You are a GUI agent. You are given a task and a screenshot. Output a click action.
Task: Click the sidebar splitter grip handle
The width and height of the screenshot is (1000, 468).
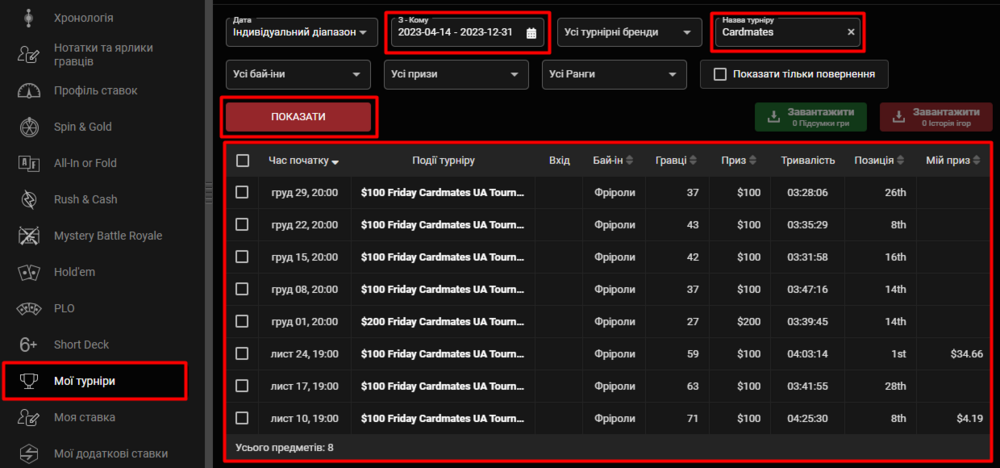click(x=208, y=193)
